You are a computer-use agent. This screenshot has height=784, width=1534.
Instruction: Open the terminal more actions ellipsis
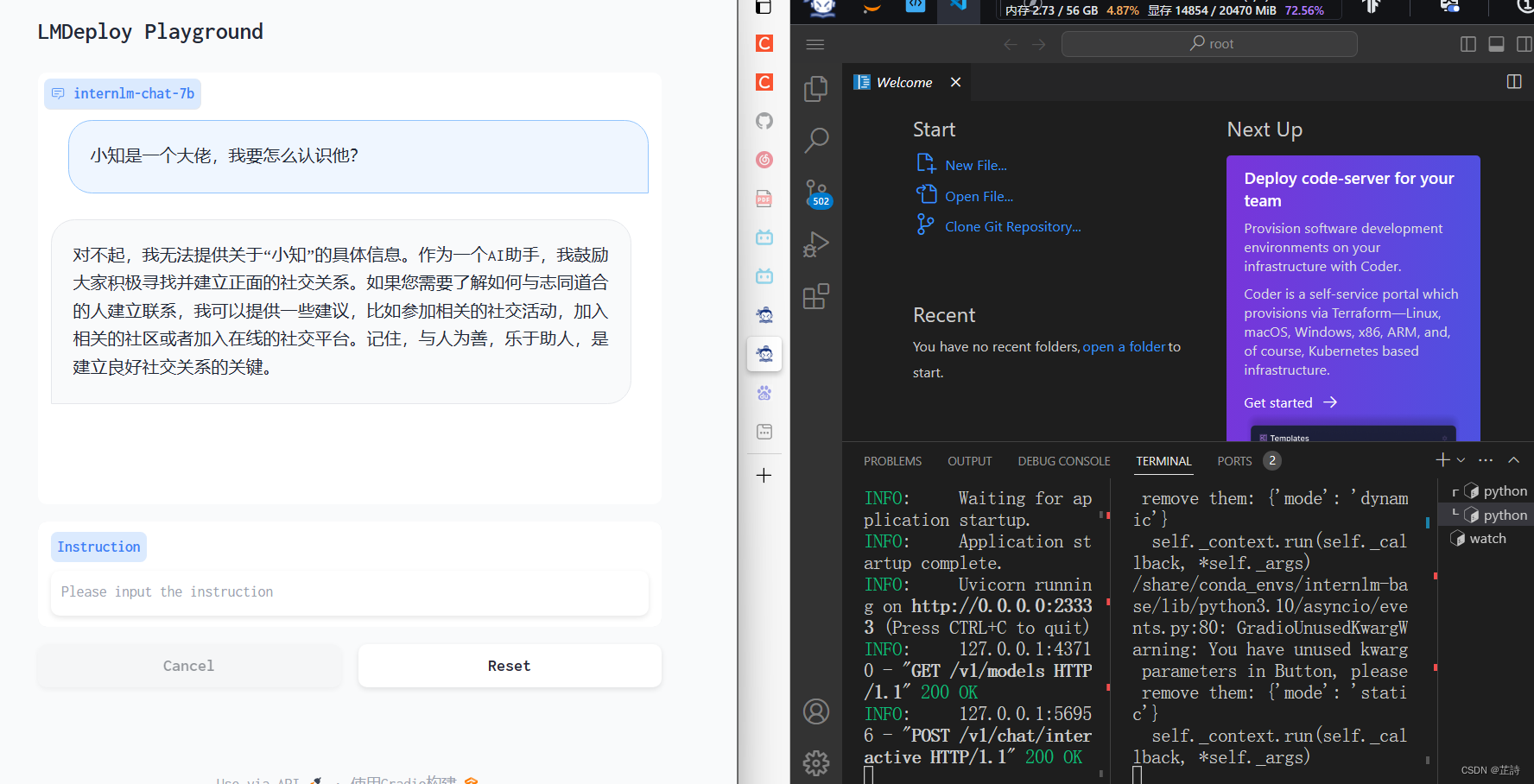pos(1486,460)
